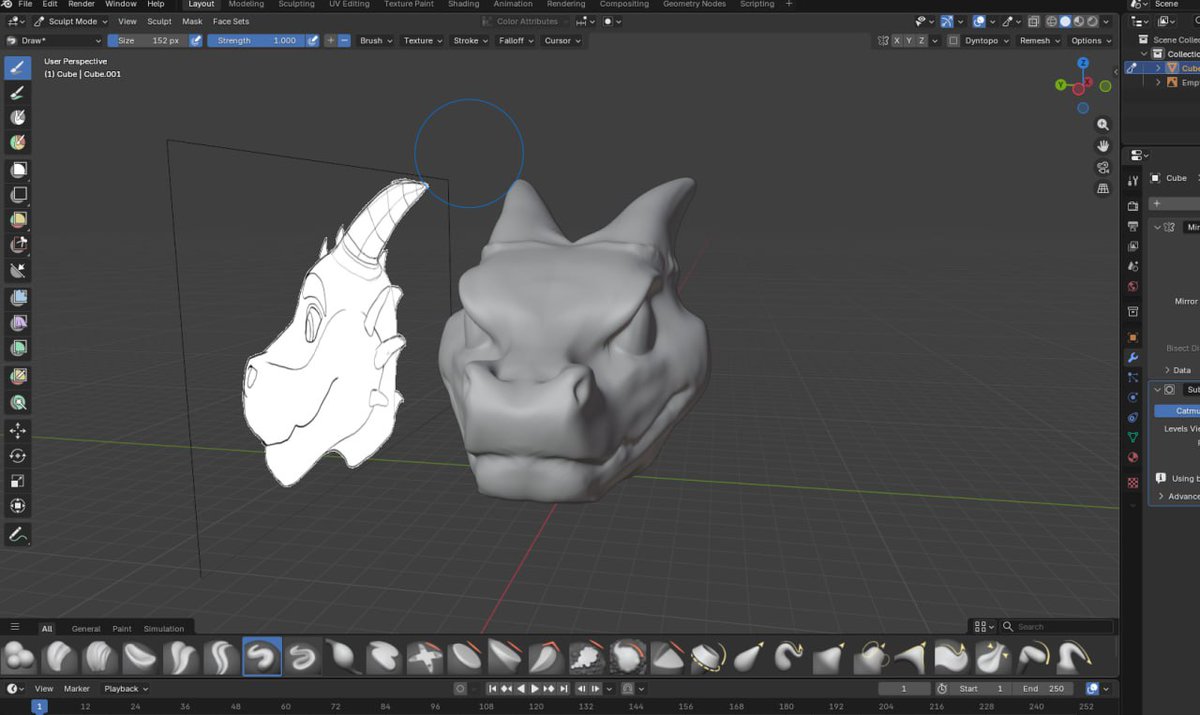Screen dimensions: 1200x715
Task: Click the Z axis on navigation gizmo
Action: [x=1083, y=64]
